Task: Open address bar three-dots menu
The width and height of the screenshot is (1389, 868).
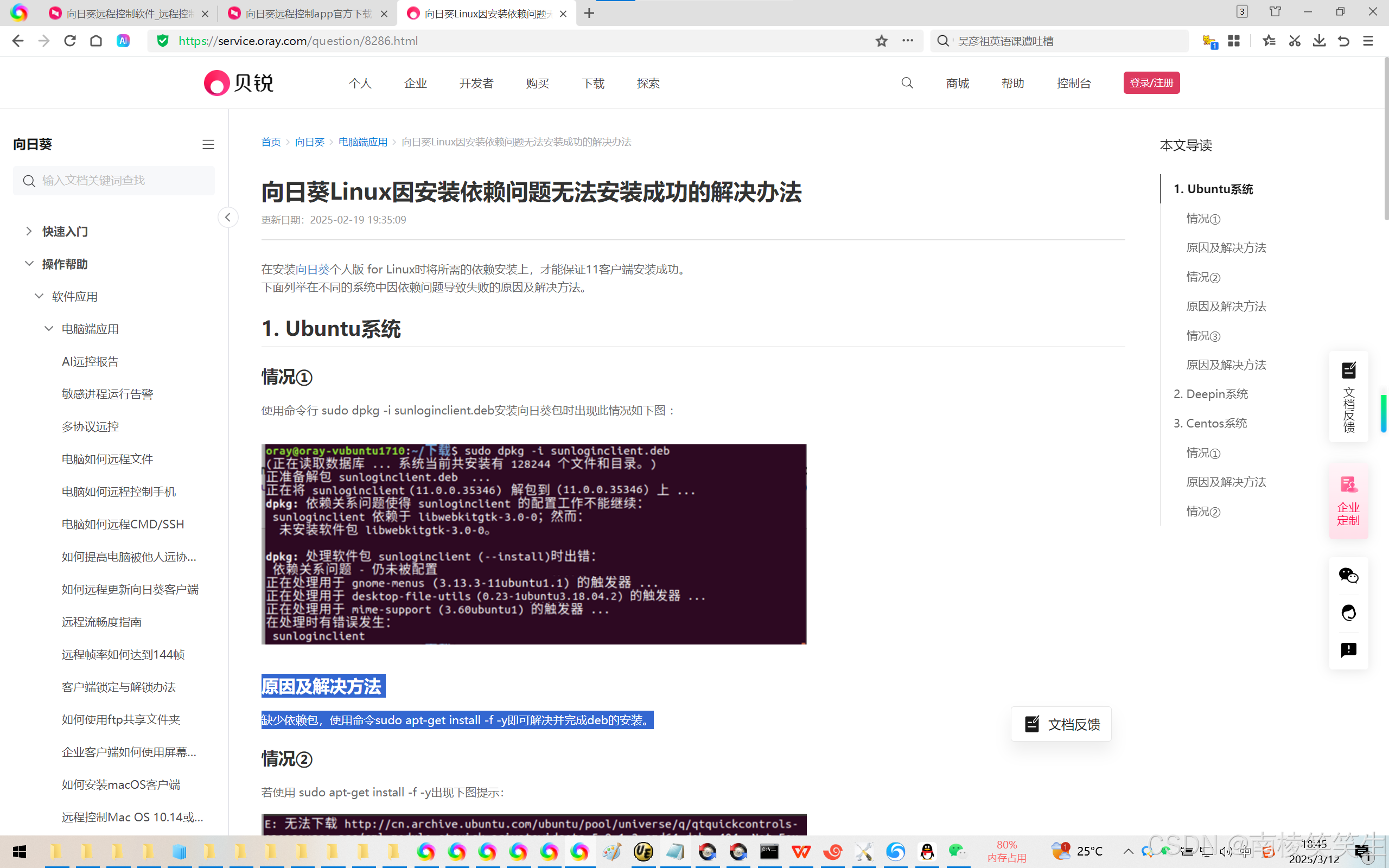Action: [907, 41]
